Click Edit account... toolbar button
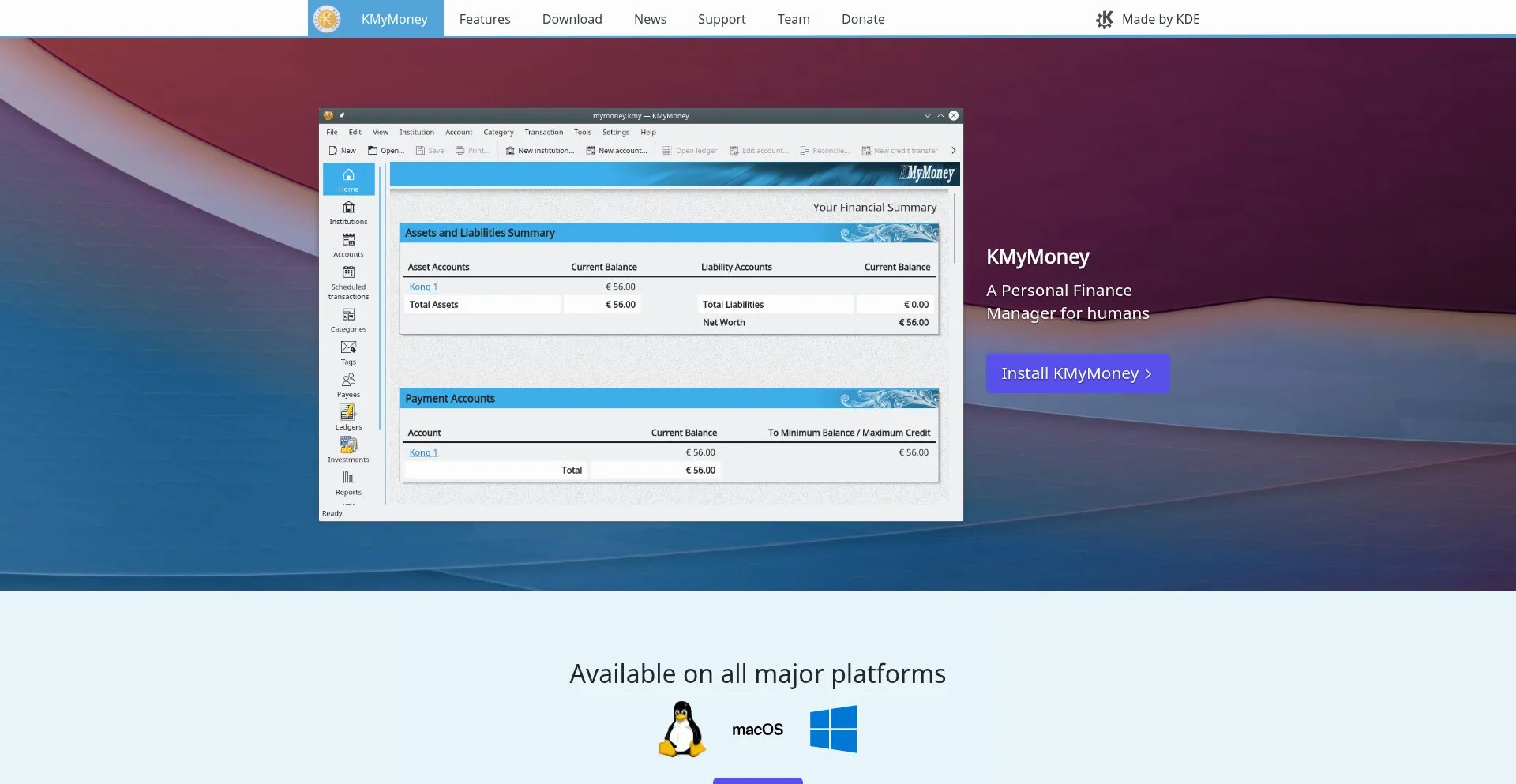Viewport: 1516px width, 784px height. pos(759,150)
